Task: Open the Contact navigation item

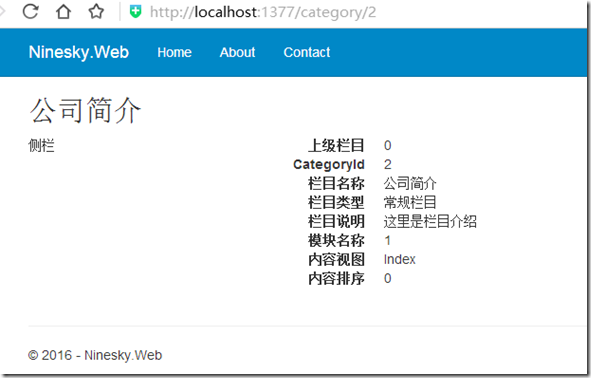Action: pos(307,52)
